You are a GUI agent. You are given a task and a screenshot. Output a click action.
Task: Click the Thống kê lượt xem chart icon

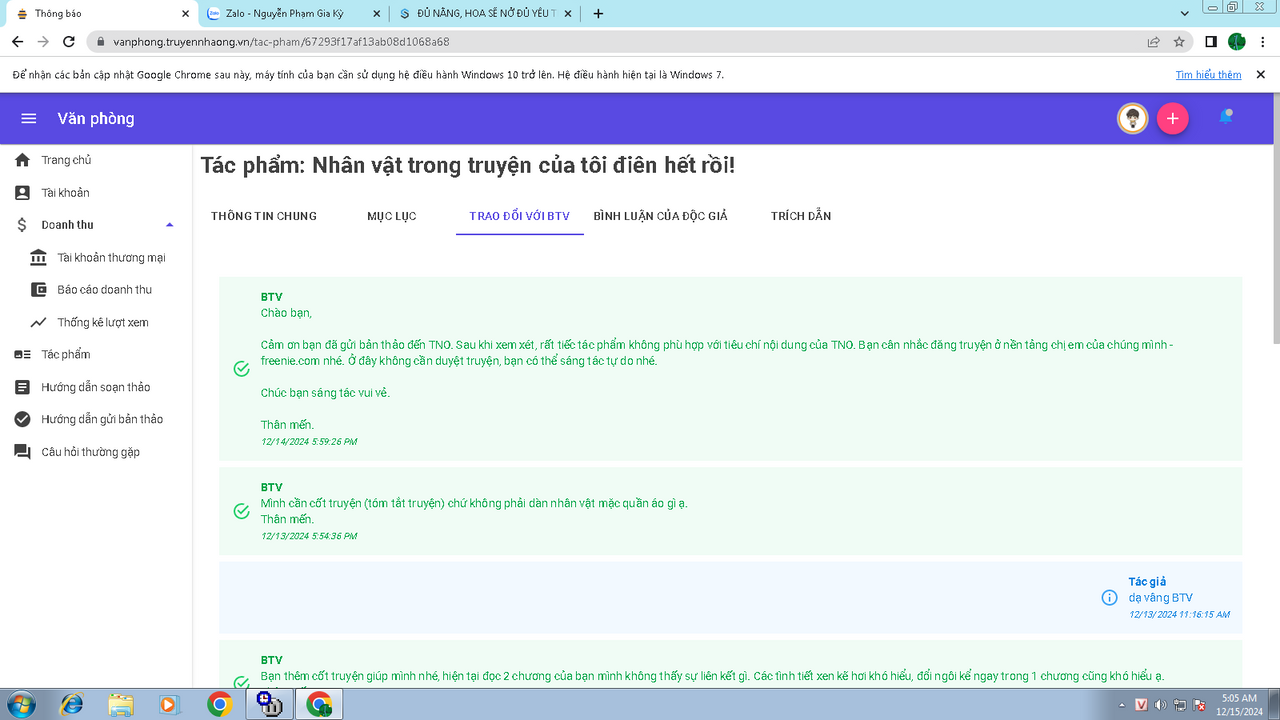pyautogui.click(x=38, y=323)
